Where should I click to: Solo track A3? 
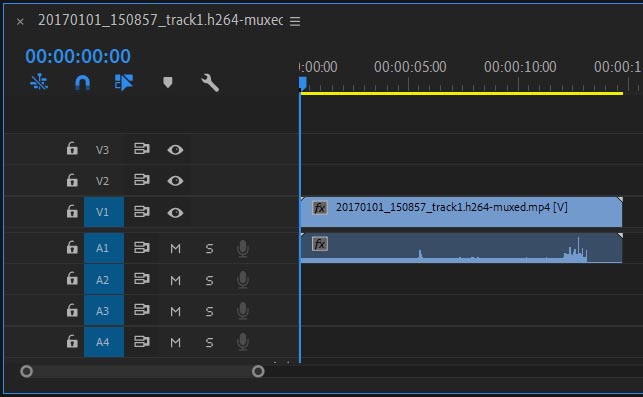[x=209, y=311]
